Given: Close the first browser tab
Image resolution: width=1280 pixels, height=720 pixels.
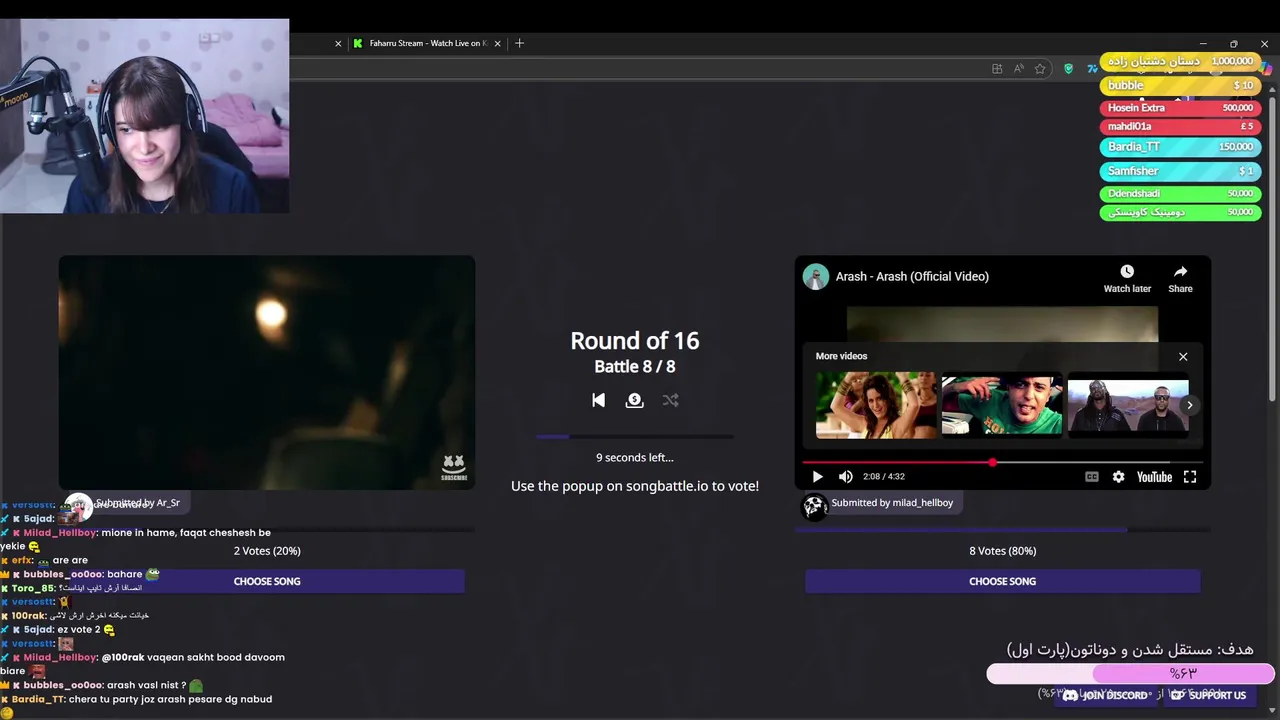Looking at the screenshot, I should pos(338,43).
